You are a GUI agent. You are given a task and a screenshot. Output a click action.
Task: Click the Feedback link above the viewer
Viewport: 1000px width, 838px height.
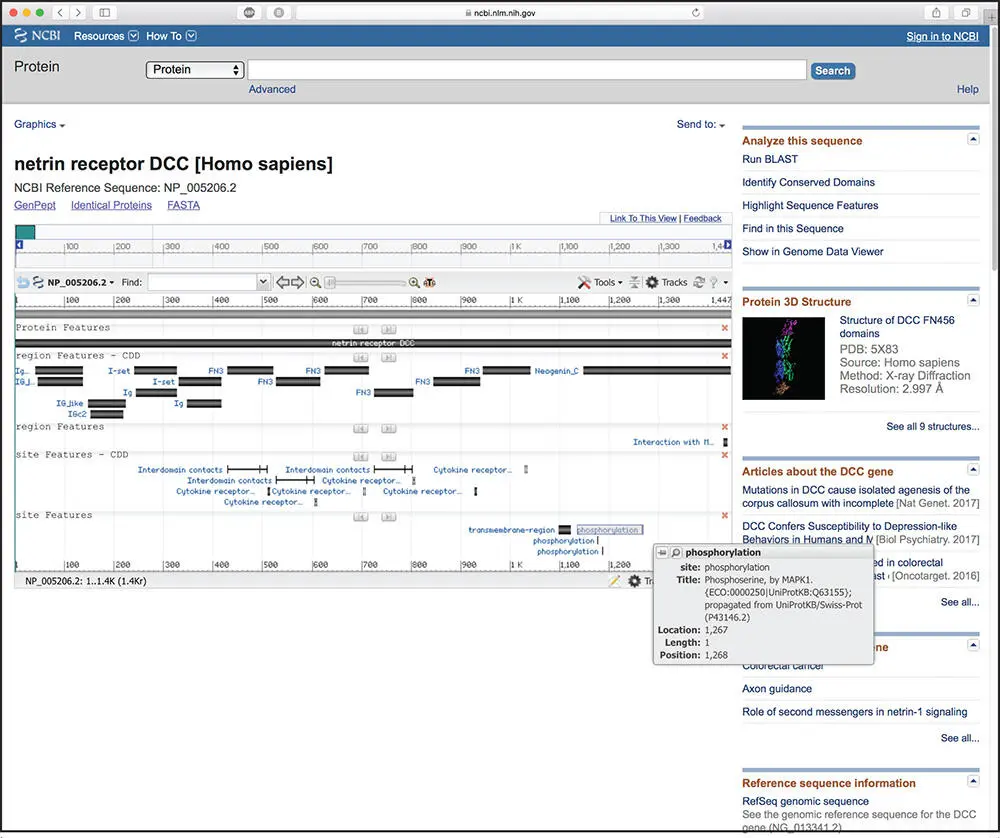point(702,218)
